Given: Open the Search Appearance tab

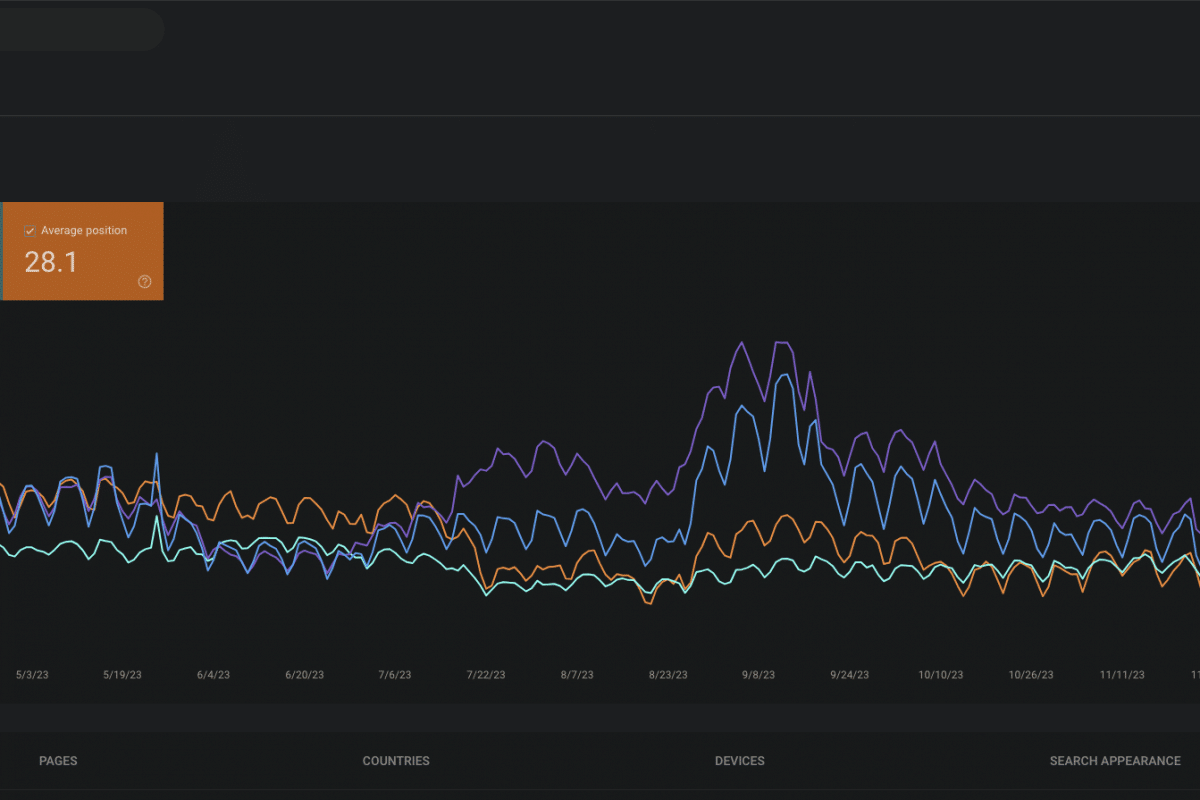Looking at the screenshot, I should [1115, 761].
